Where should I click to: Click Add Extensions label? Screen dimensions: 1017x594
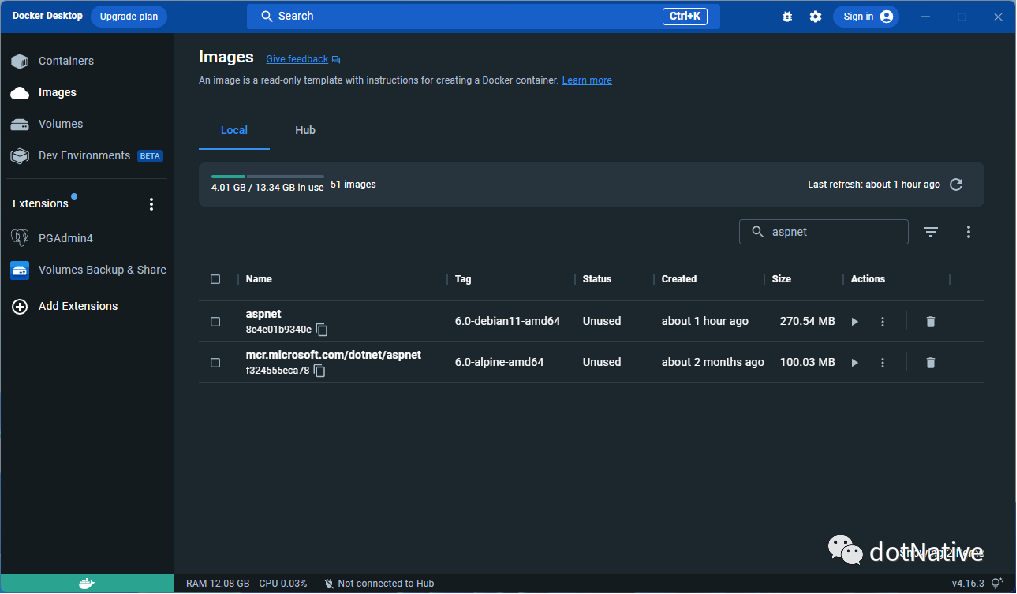tap(78, 306)
